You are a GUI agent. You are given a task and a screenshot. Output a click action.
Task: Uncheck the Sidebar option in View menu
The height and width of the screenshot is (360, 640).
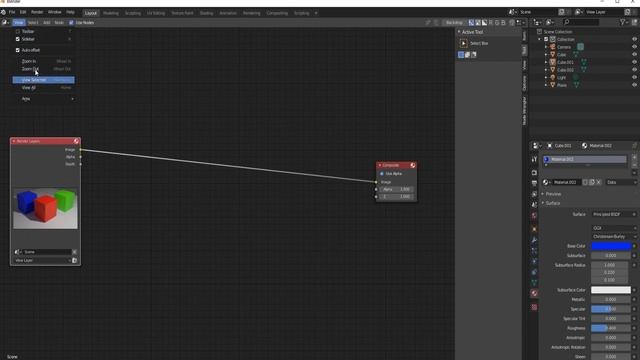[18, 39]
